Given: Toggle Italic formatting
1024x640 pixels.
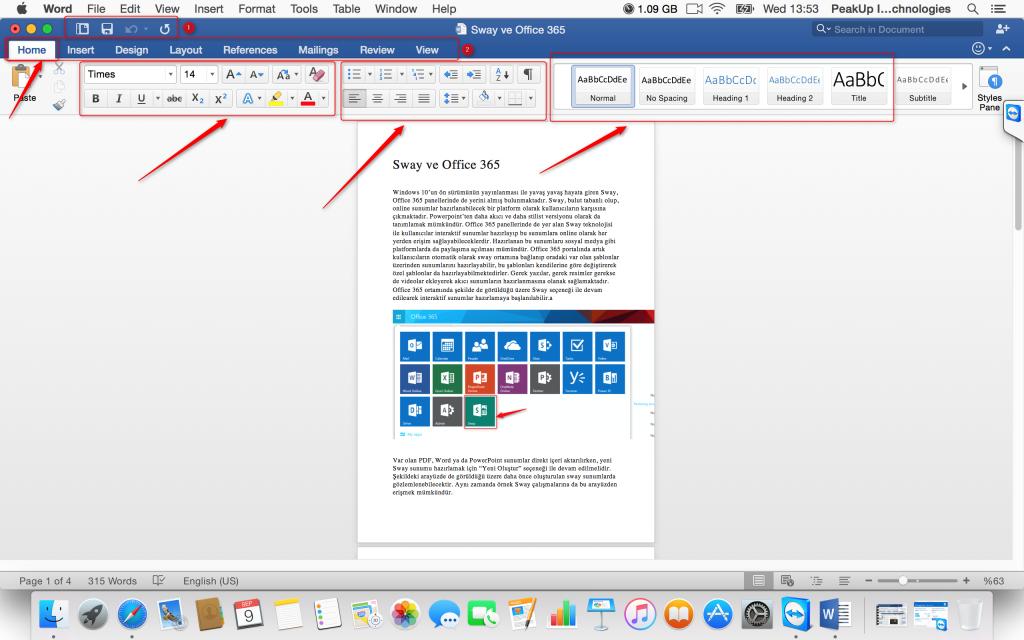Looking at the screenshot, I should pos(119,99).
